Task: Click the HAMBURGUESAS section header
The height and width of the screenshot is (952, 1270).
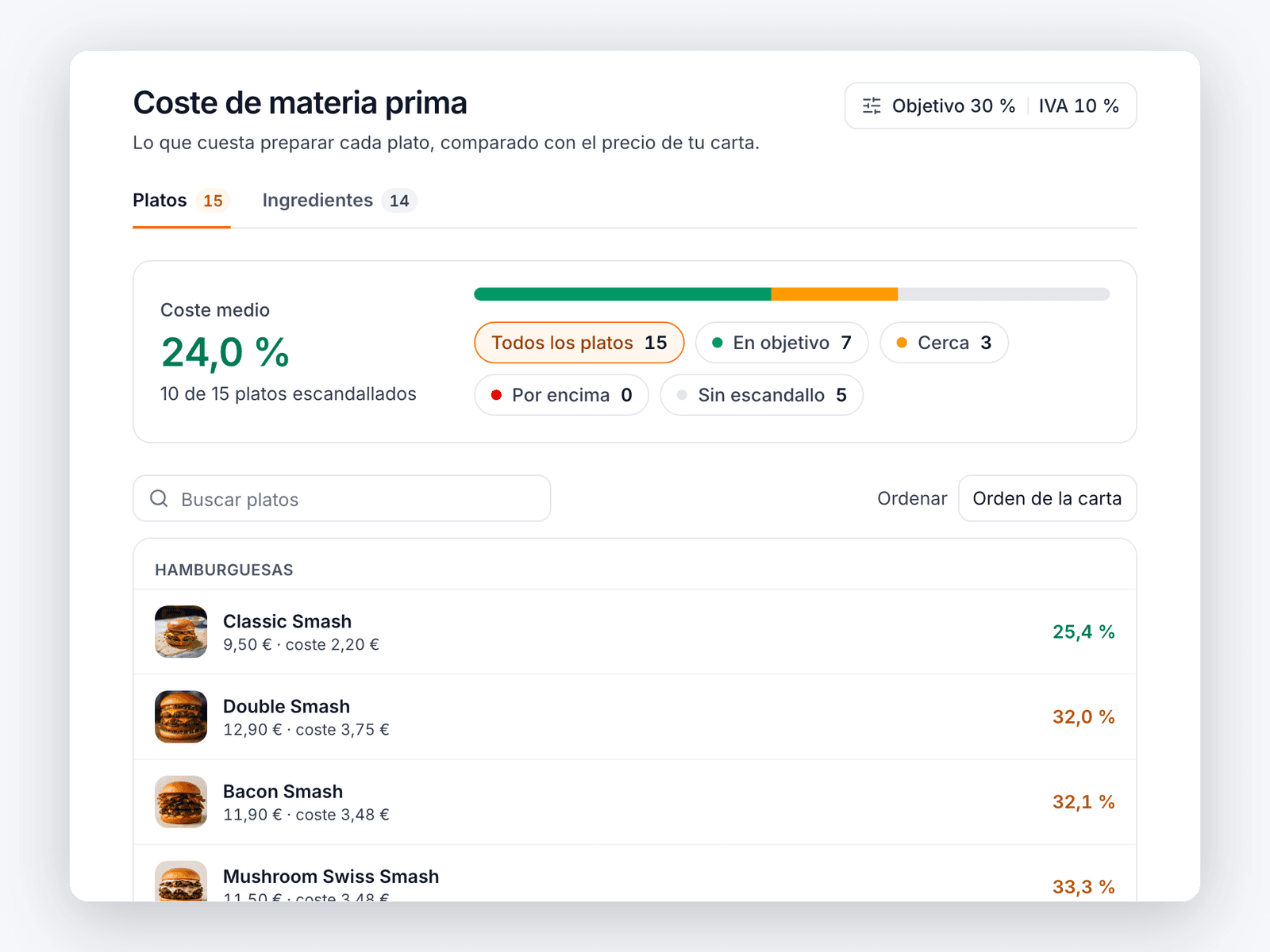Action: click(x=224, y=570)
